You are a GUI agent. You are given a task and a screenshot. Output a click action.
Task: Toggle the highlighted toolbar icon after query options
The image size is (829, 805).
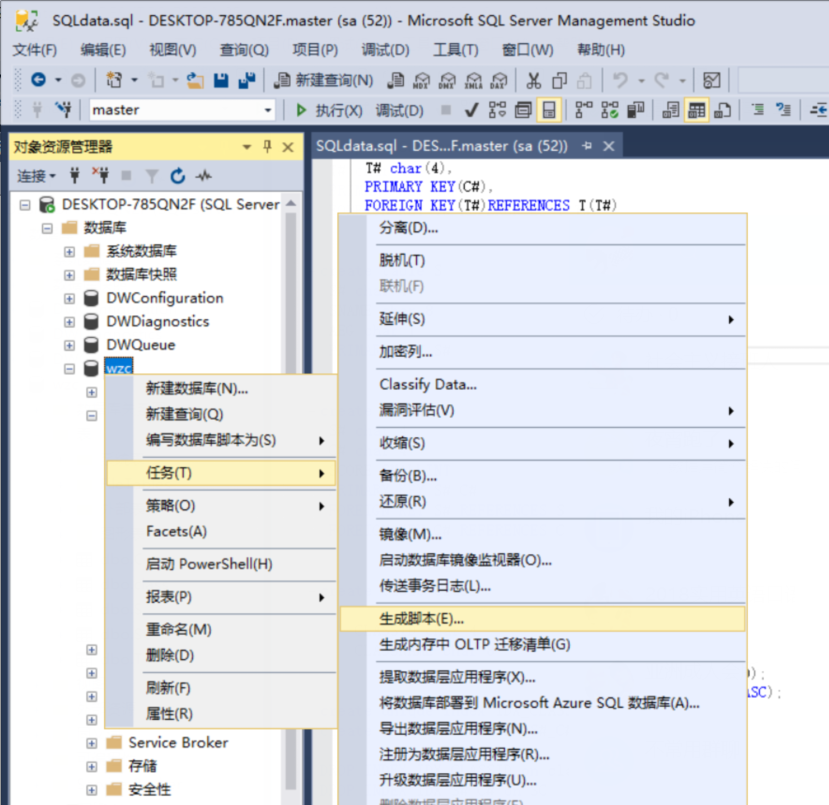click(x=549, y=110)
